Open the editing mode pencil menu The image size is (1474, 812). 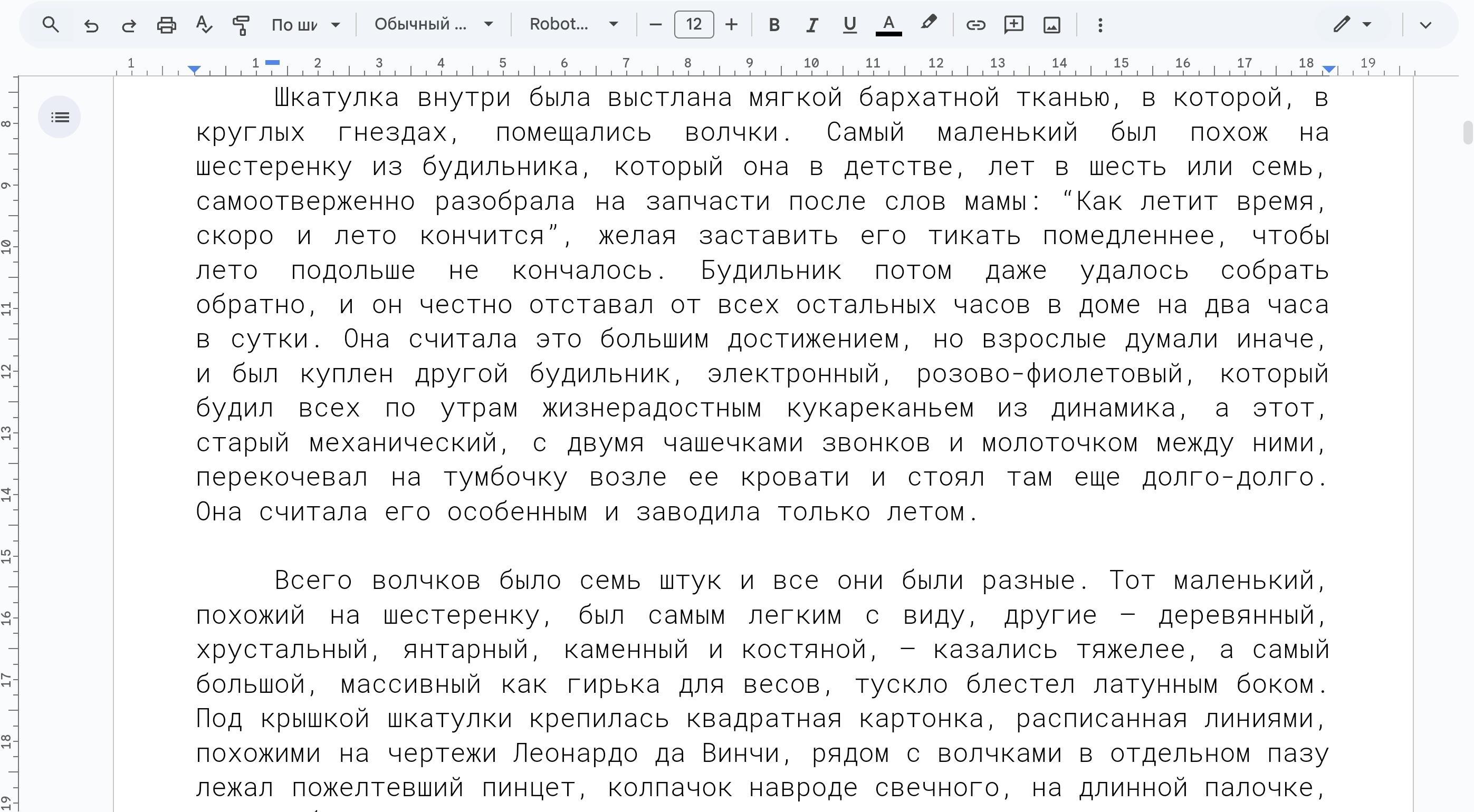pos(1352,25)
